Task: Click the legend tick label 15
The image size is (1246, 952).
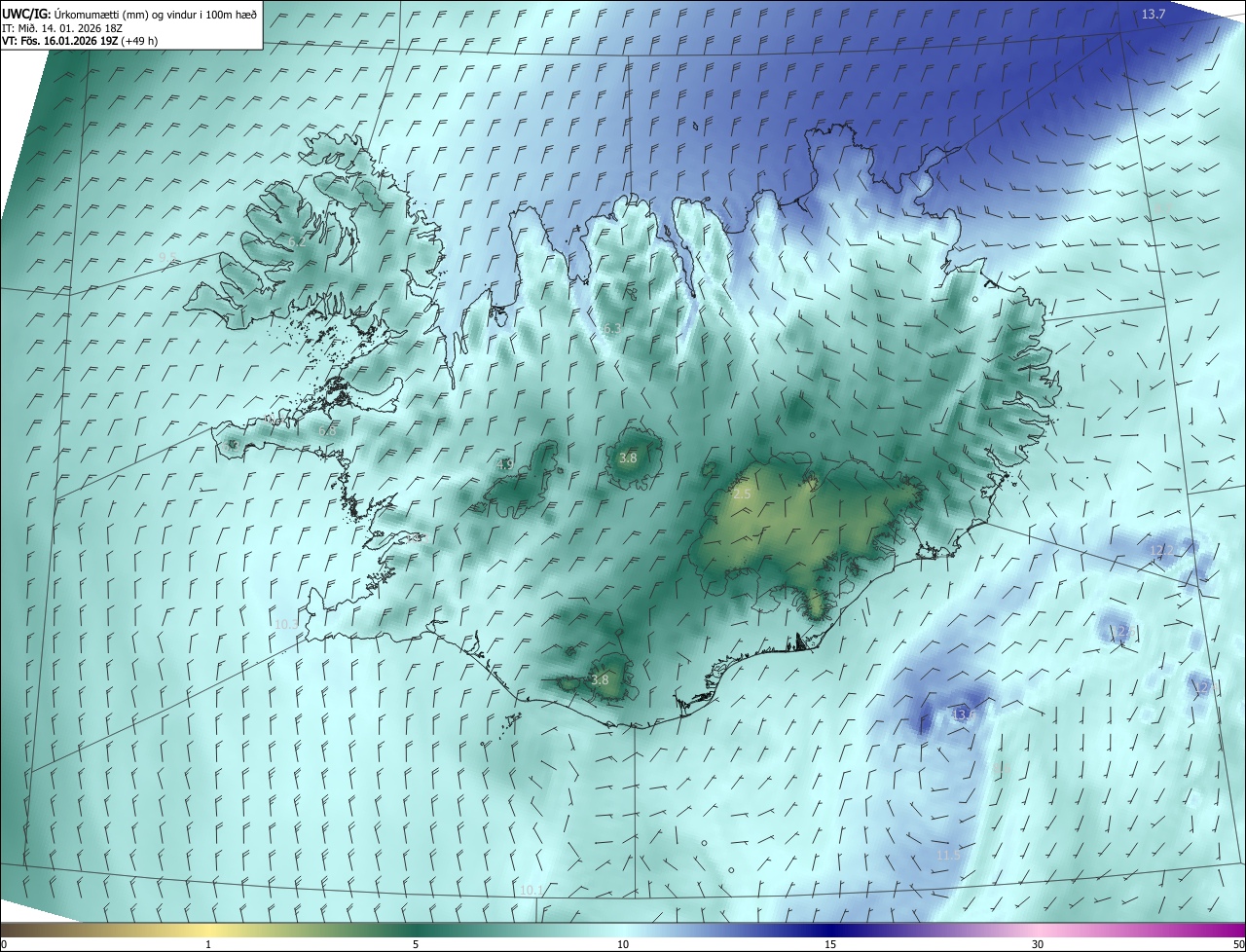Action: [x=830, y=945]
